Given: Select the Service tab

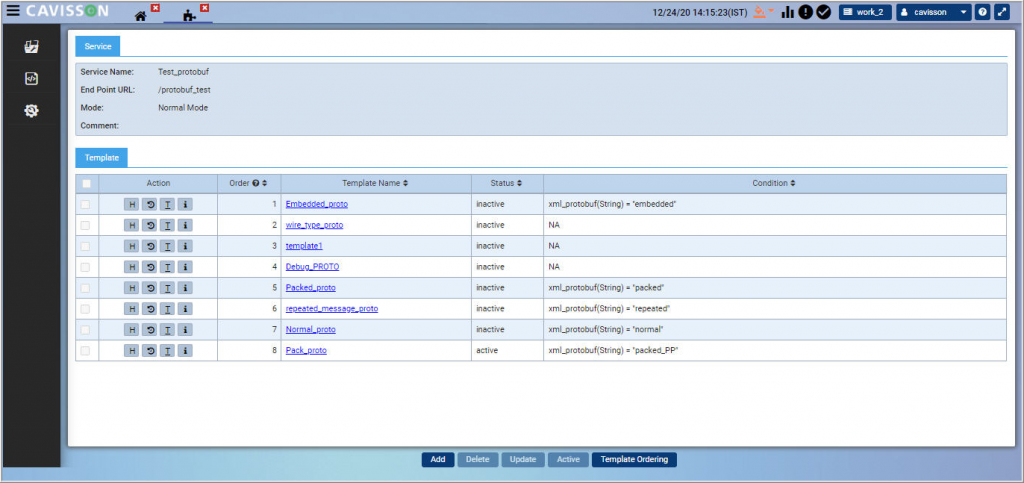Looking at the screenshot, I should 97,47.
